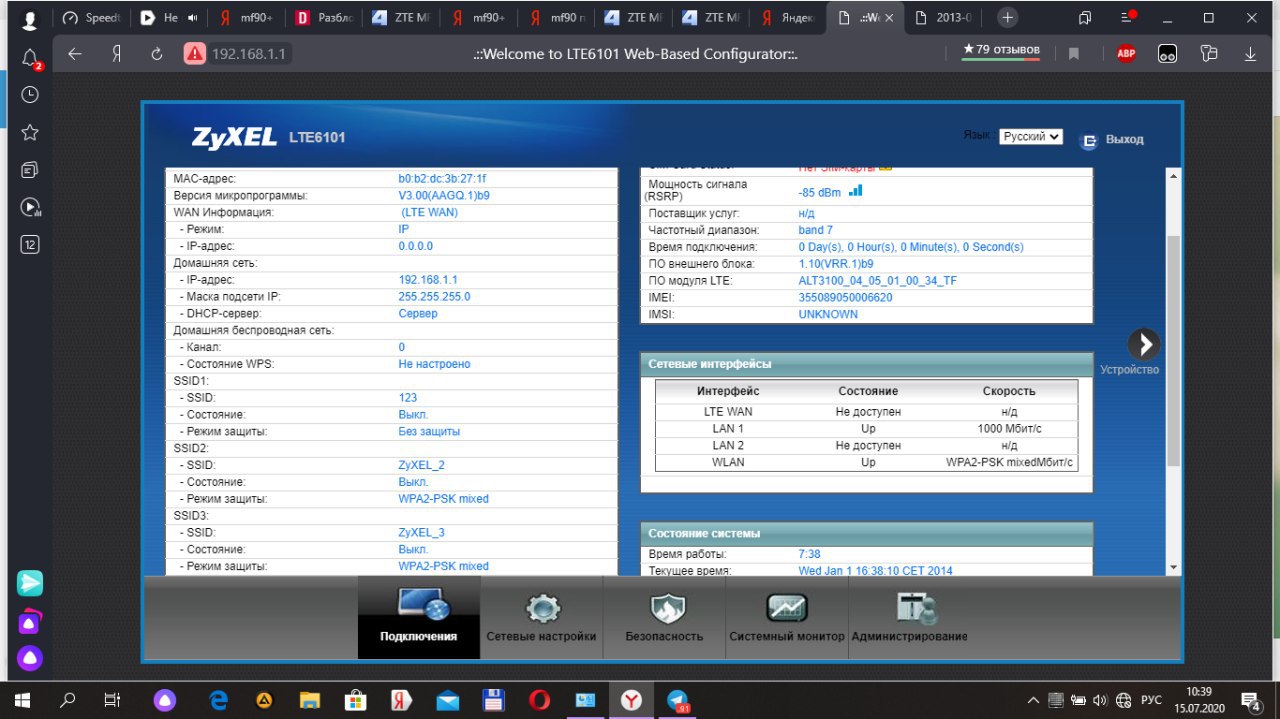Click the РУС keyboard language indicator
This screenshot has height=719, width=1280.
point(1151,700)
